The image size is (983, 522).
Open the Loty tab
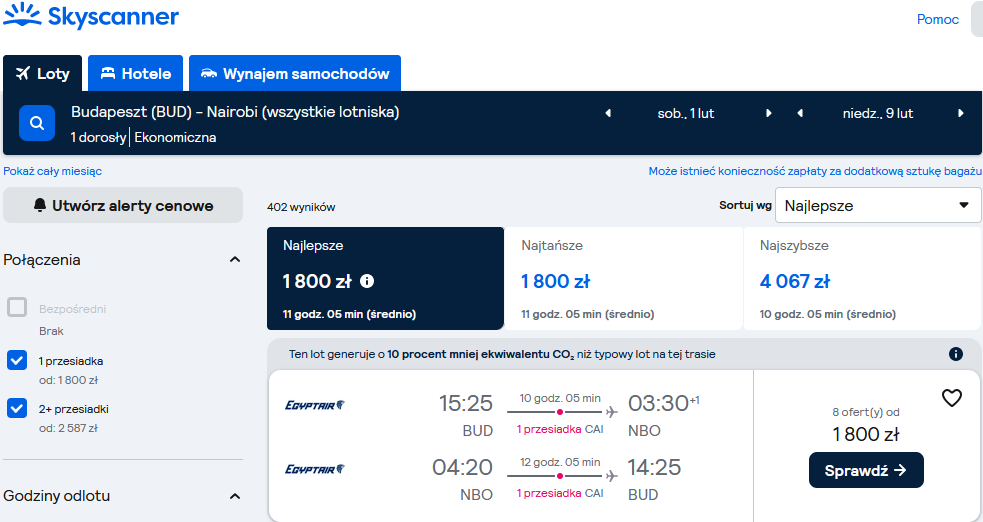(43, 73)
